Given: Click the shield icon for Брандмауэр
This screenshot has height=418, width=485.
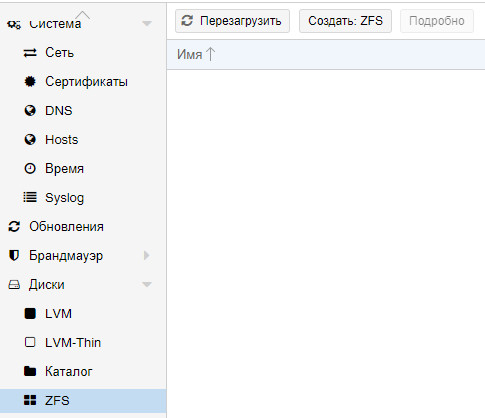Looking at the screenshot, I should tap(14, 256).
